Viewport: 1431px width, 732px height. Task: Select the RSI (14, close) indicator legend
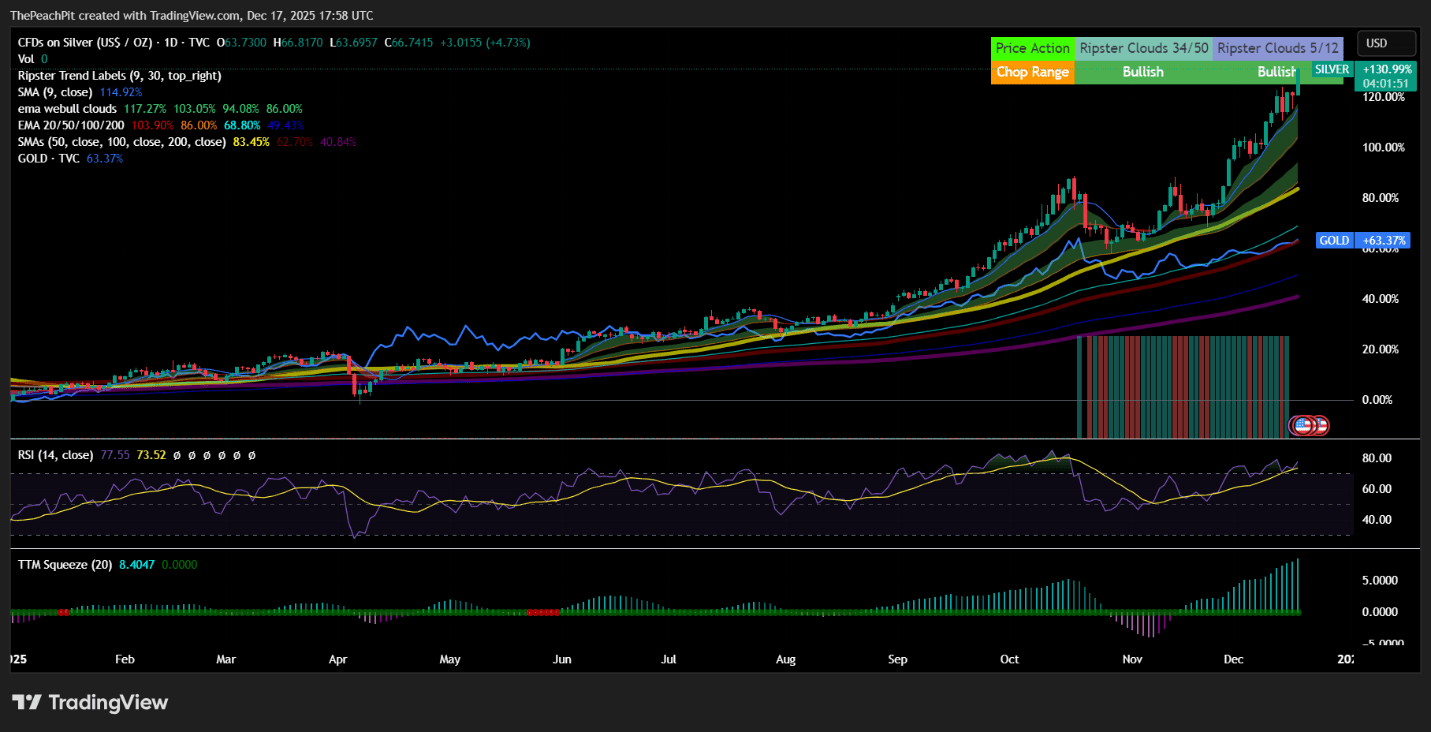[x=55, y=455]
